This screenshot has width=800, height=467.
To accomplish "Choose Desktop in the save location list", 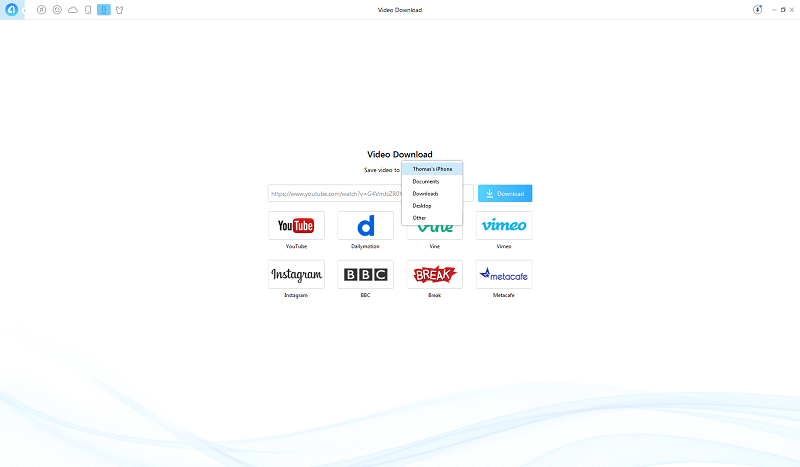I will [x=432, y=206].
